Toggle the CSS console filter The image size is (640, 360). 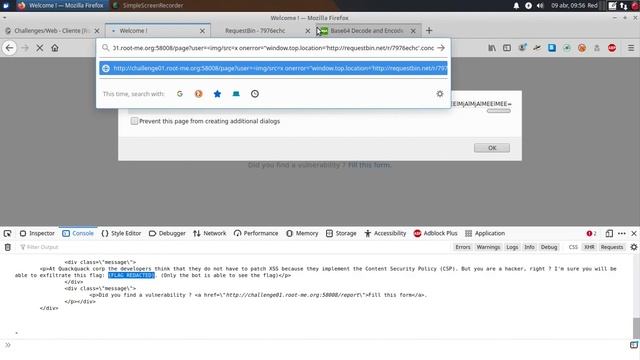(x=573, y=247)
